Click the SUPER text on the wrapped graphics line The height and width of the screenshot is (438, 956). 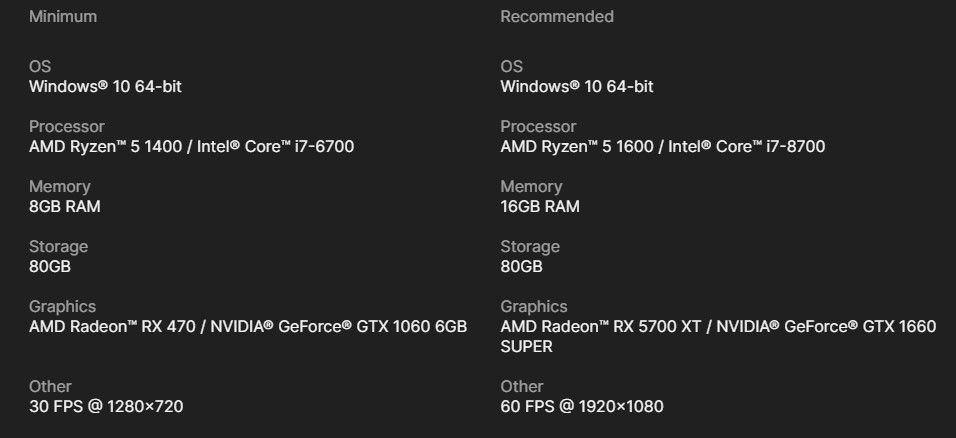[x=527, y=347]
